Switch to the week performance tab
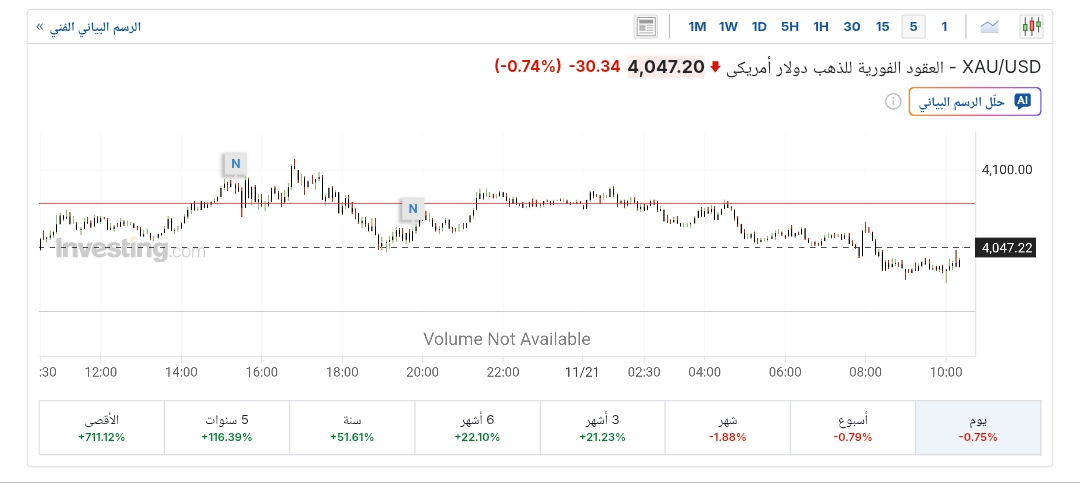Viewport: 1080px width, 483px height. tap(852, 428)
